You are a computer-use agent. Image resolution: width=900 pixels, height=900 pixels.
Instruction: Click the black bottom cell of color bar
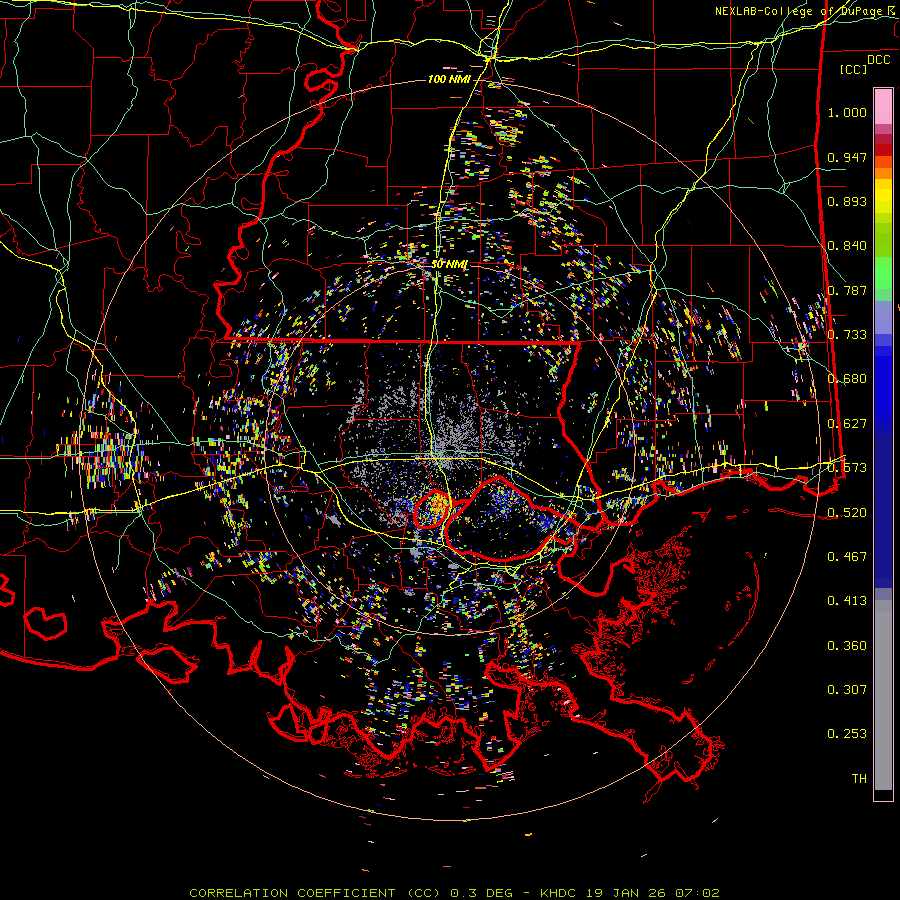[x=883, y=795]
